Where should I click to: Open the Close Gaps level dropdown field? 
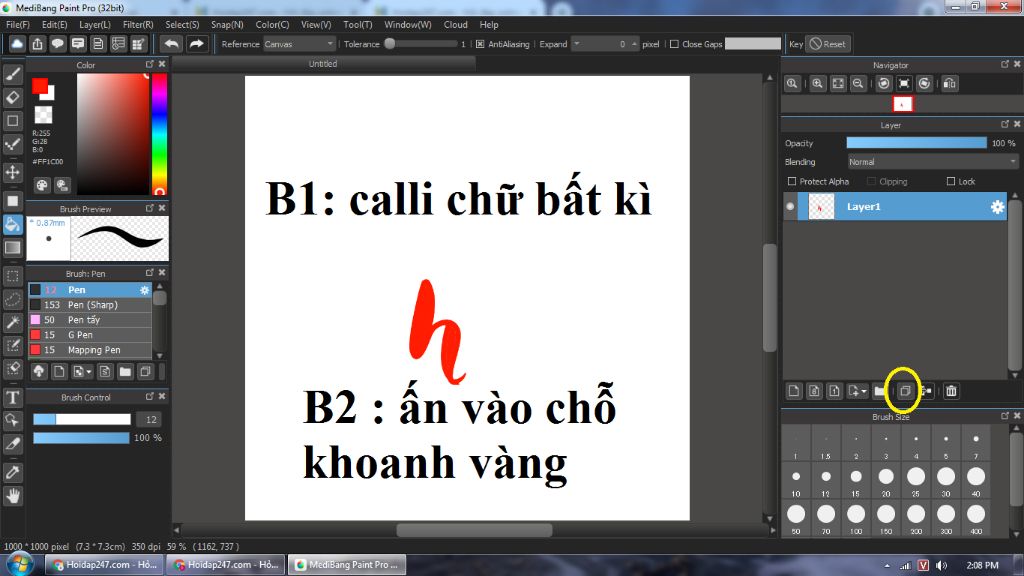click(x=752, y=44)
